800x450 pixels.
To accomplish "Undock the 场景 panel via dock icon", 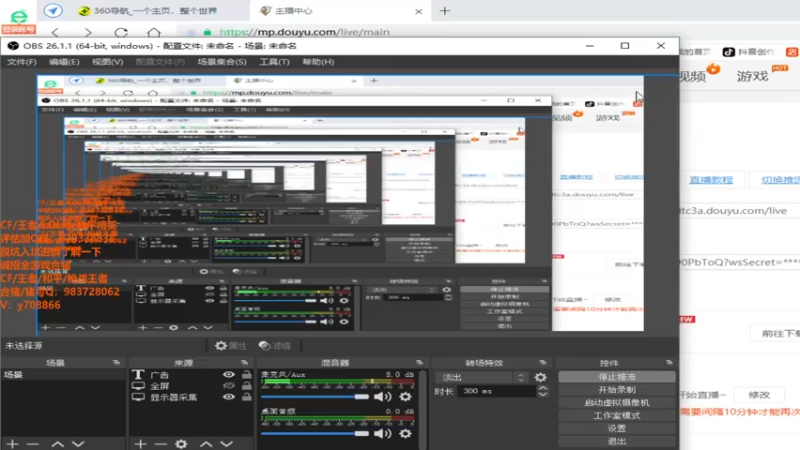I will (116, 363).
